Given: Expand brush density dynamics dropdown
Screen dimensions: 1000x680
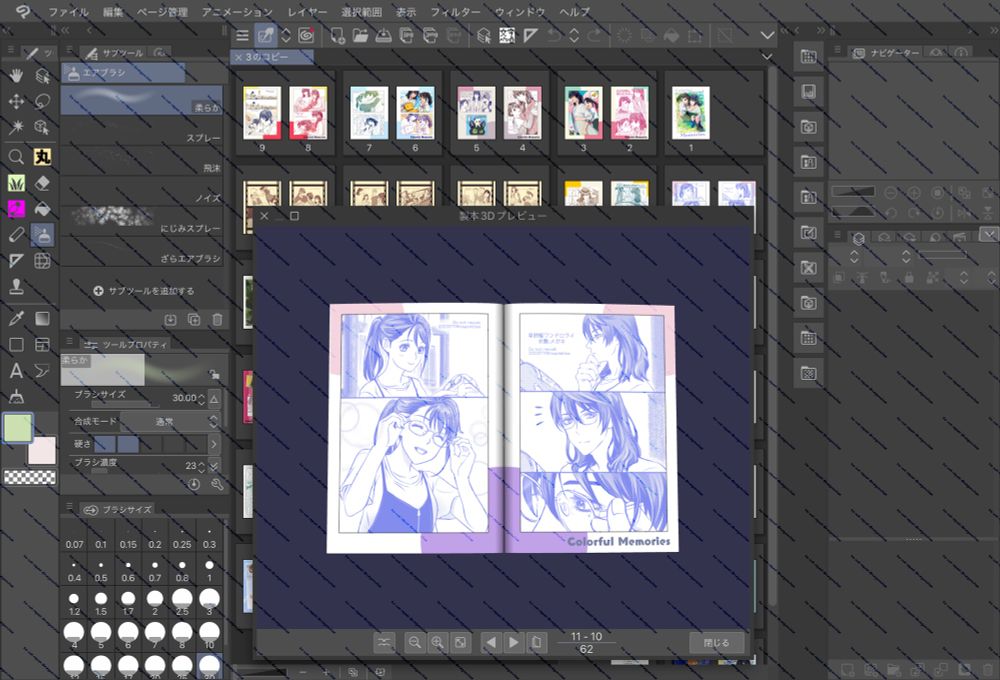Looking at the screenshot, I should click(214, 466).
